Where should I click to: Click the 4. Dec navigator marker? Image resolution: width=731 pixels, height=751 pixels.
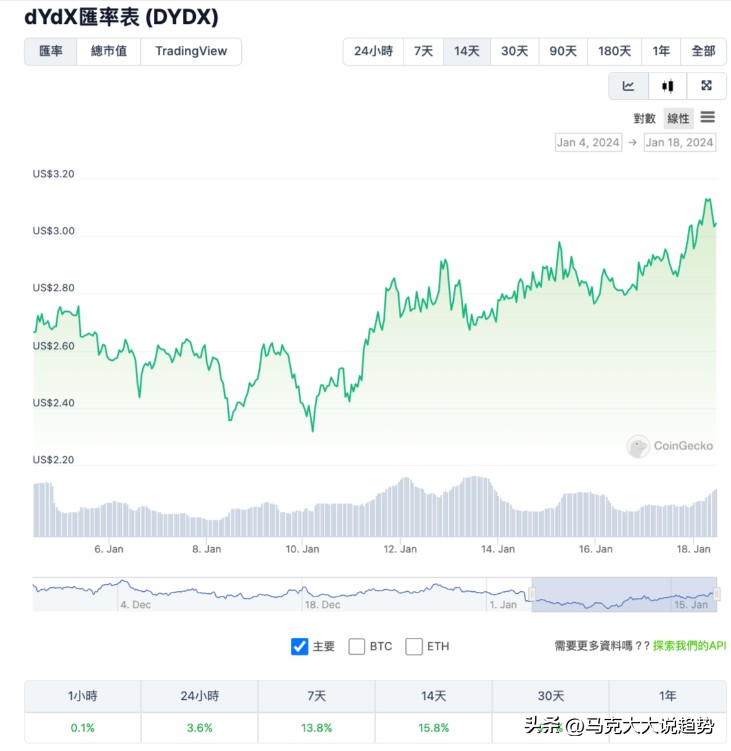click(136, 605)
